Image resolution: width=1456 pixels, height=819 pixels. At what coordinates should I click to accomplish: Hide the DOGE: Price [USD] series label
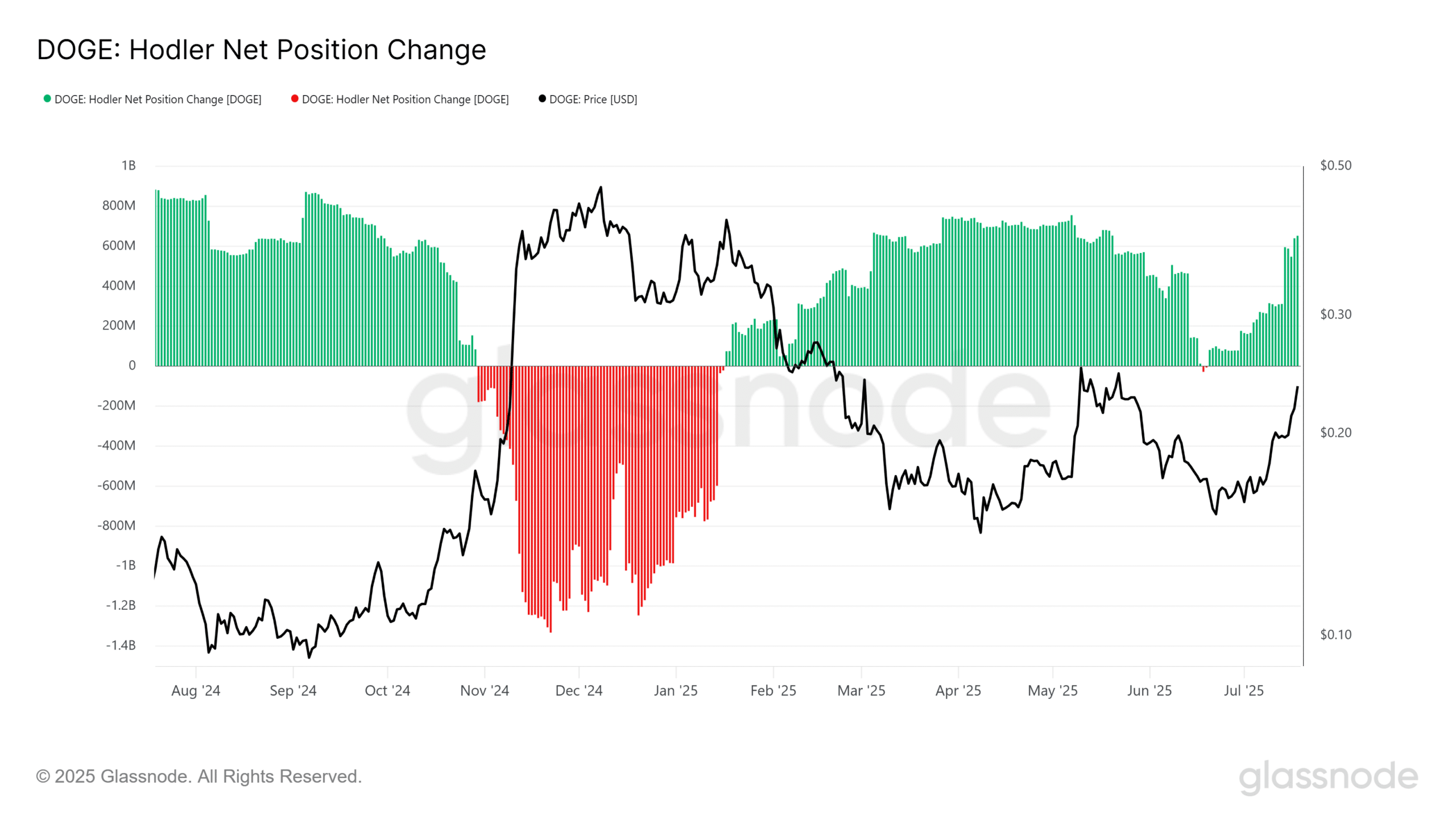[x=593, y=100]
